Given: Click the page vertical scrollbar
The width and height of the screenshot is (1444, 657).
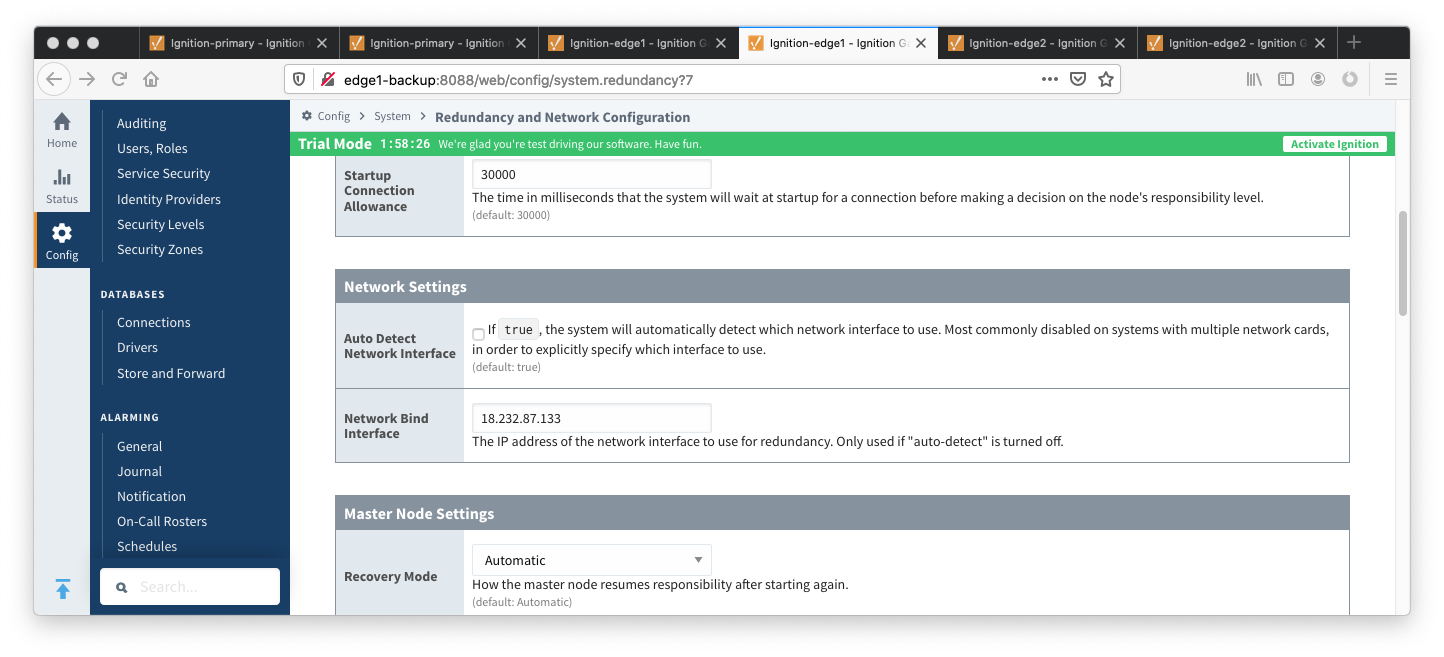Looking at the screenshot, I should click(1403, 264).
